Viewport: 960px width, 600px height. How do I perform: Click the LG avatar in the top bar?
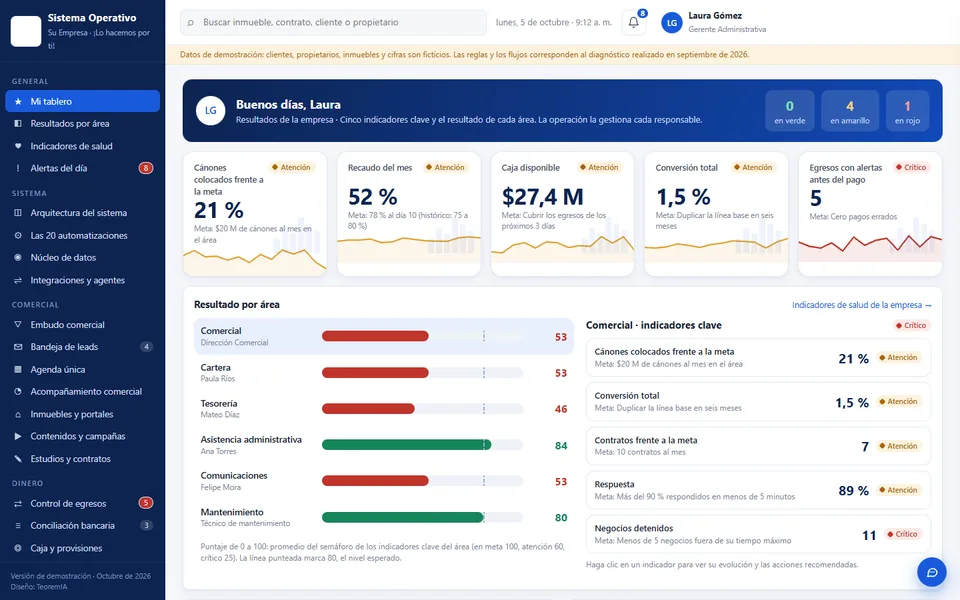point(672,23)
